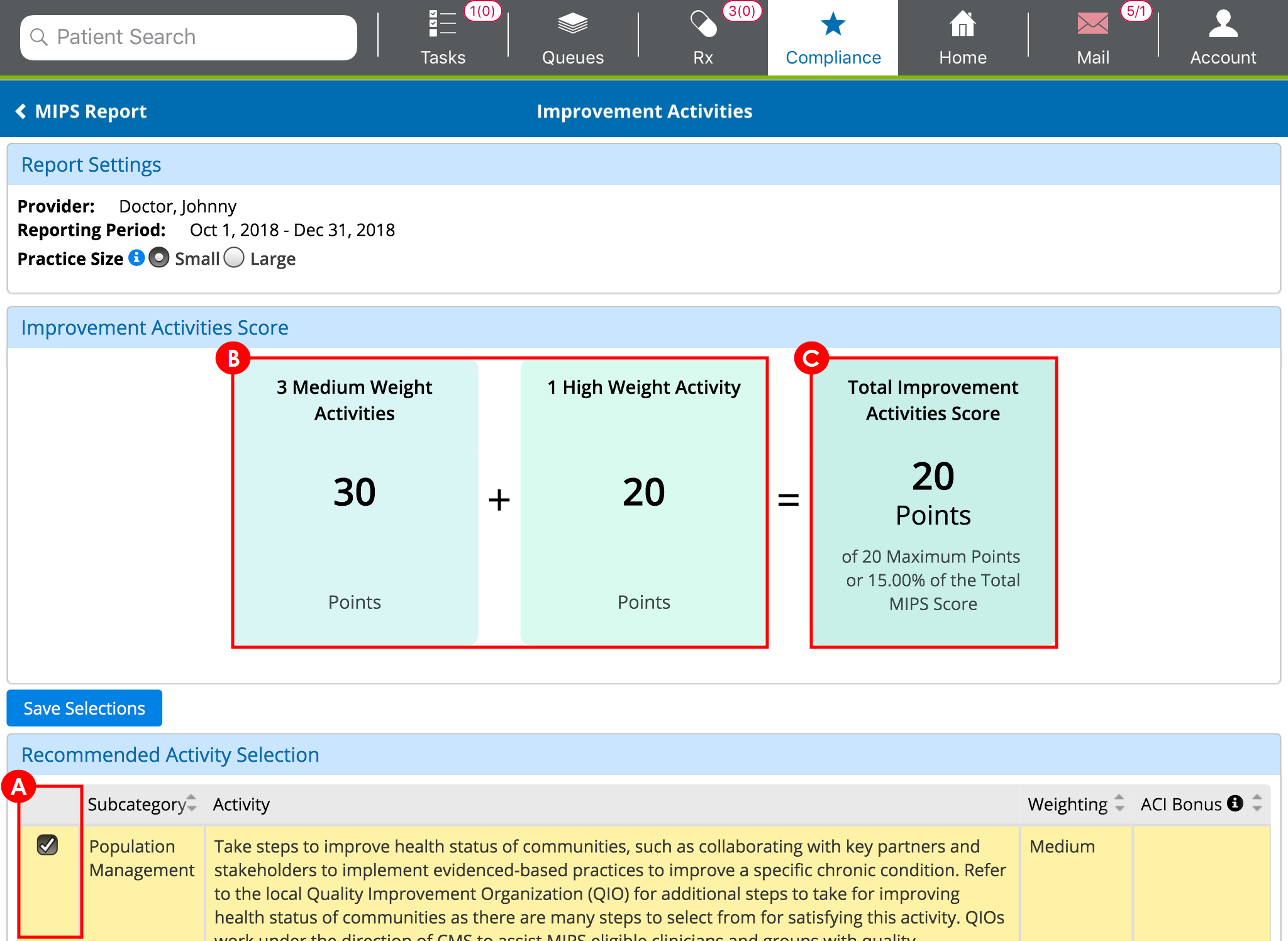1288x941 pixels.
Task: Click the Practice Size info icon
Action: [136, 258]
